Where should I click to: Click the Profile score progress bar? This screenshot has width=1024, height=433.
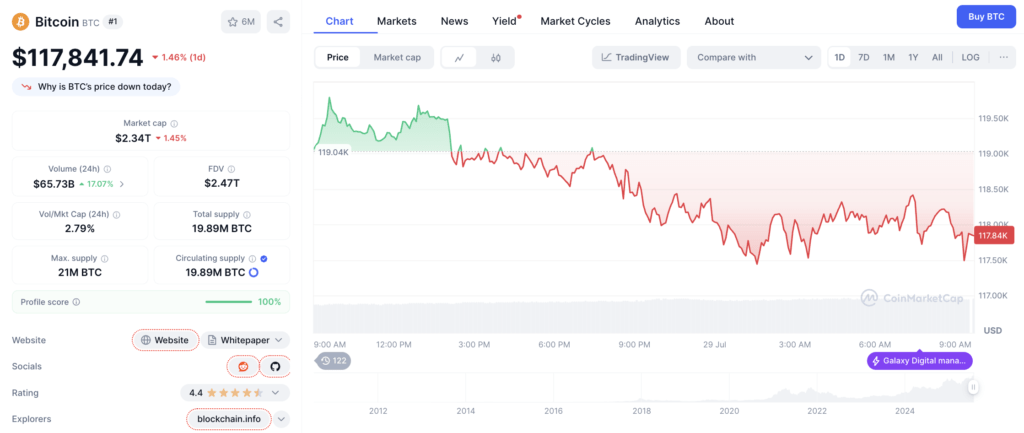229,302
